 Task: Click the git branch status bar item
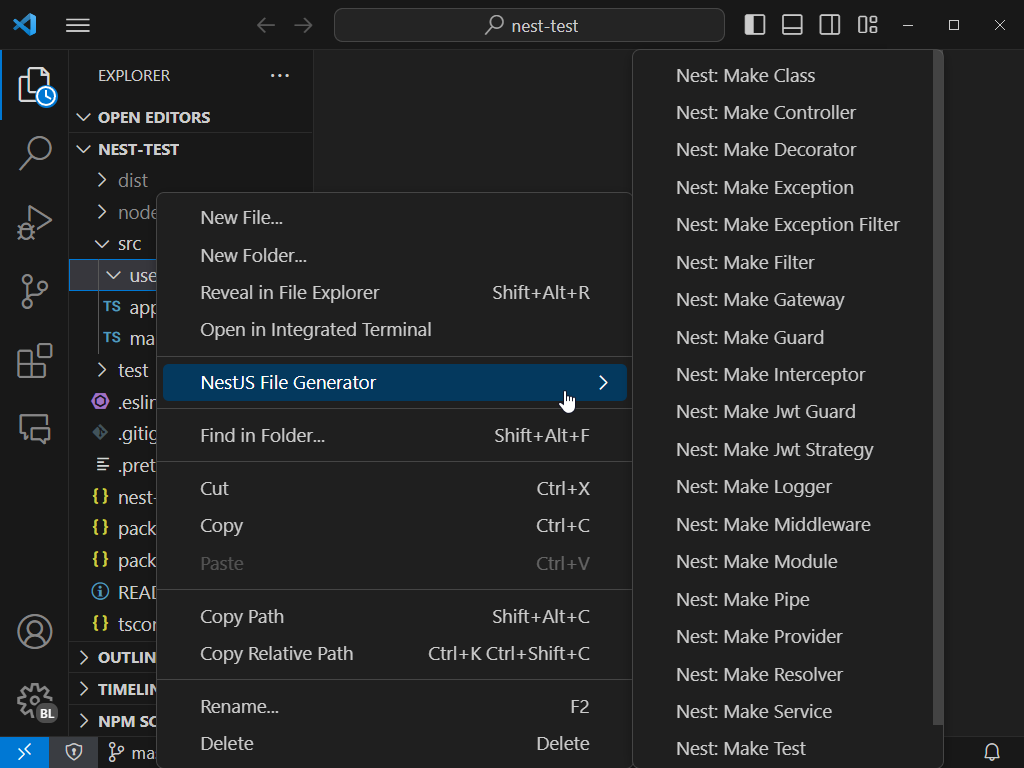(131, 752)
